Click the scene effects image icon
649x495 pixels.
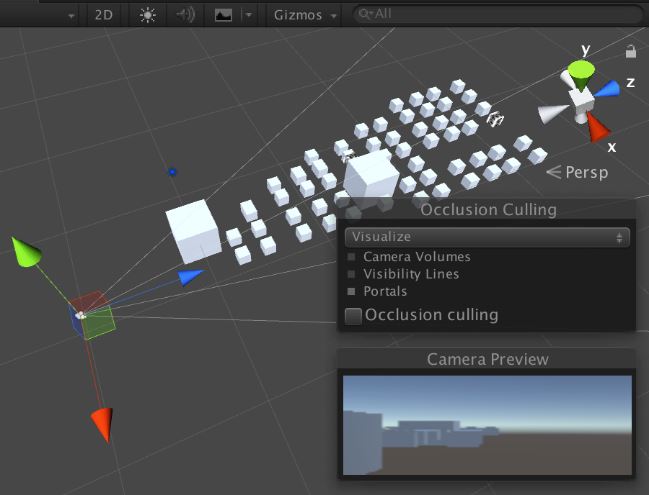(x=223, y=15)
